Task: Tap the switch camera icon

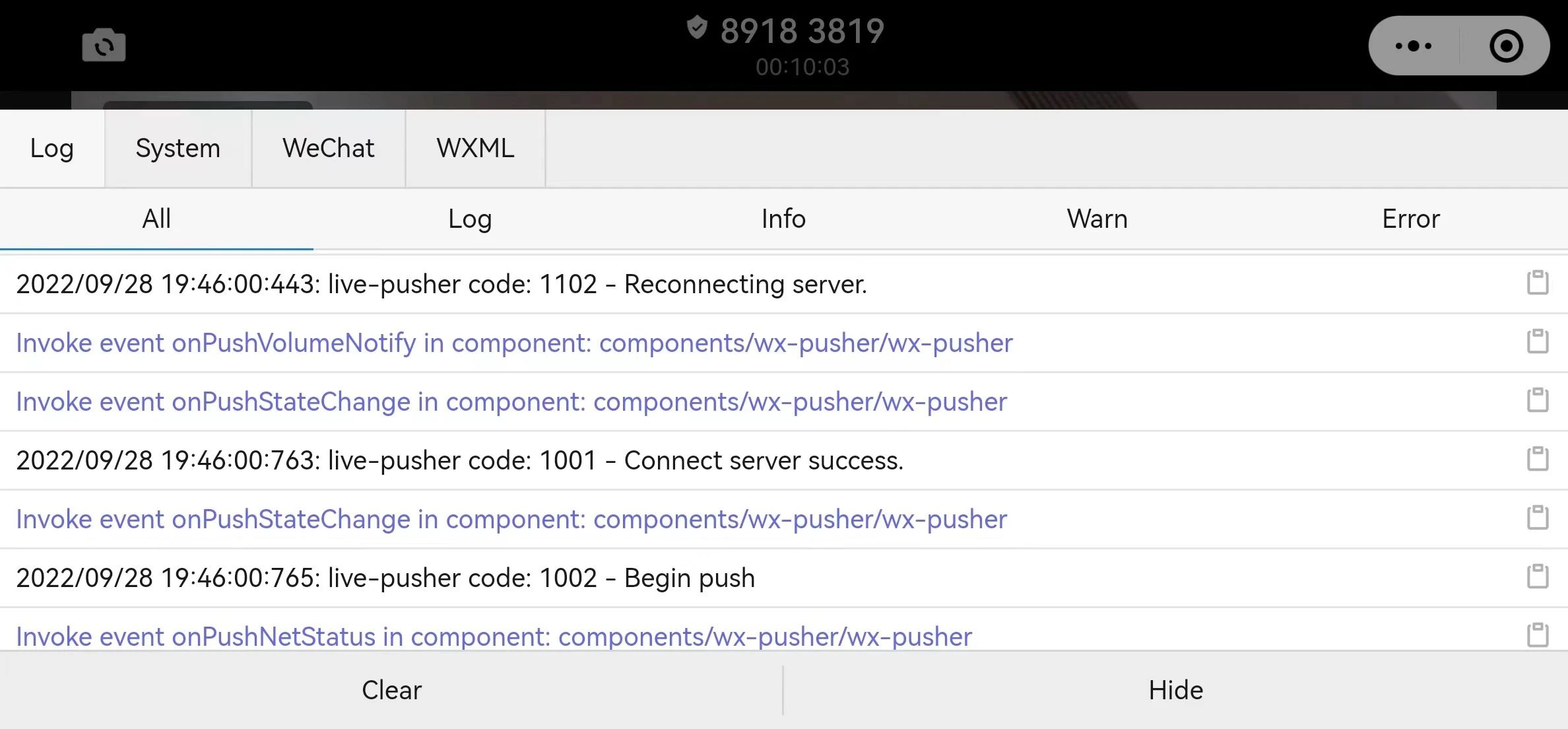Action: point(104,46)
